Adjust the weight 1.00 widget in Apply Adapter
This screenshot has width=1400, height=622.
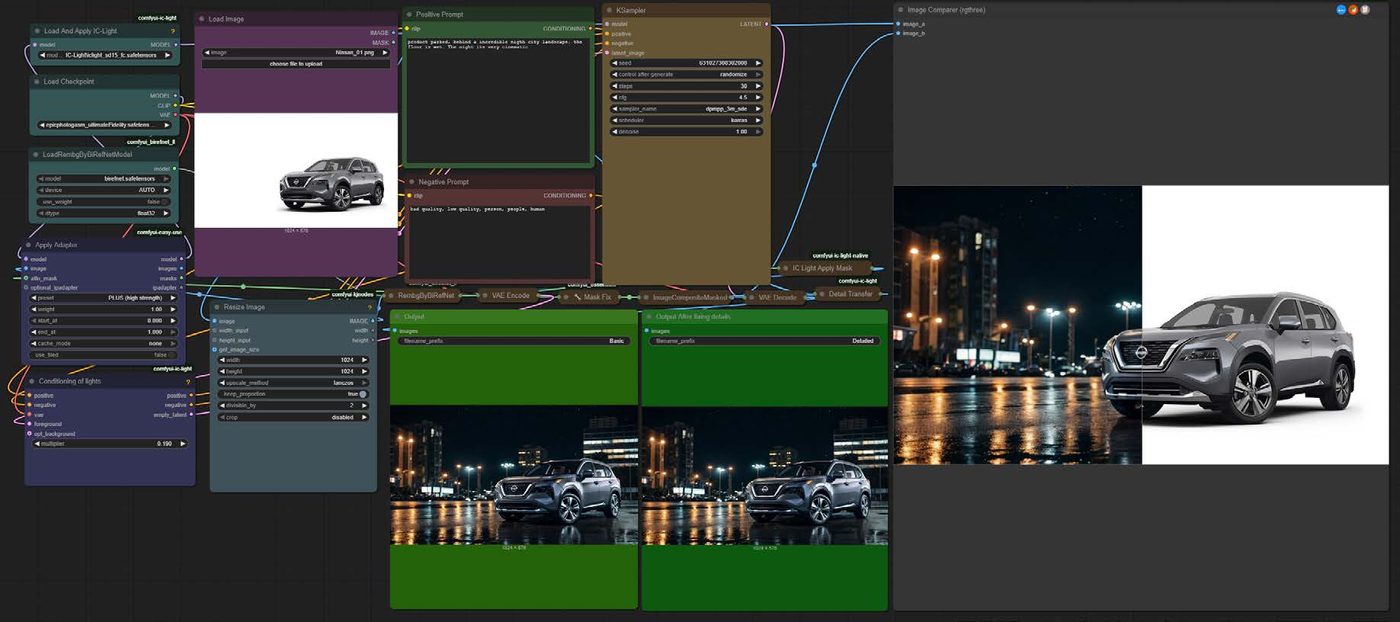click(x=104, y=309)
